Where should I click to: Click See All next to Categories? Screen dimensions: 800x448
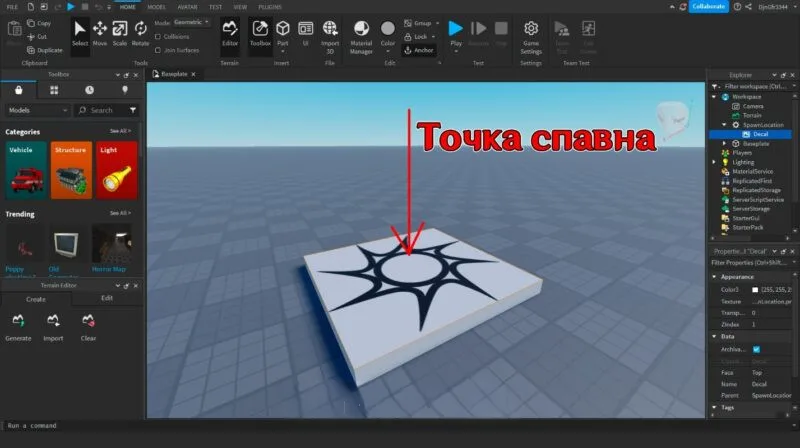(120, 131)
